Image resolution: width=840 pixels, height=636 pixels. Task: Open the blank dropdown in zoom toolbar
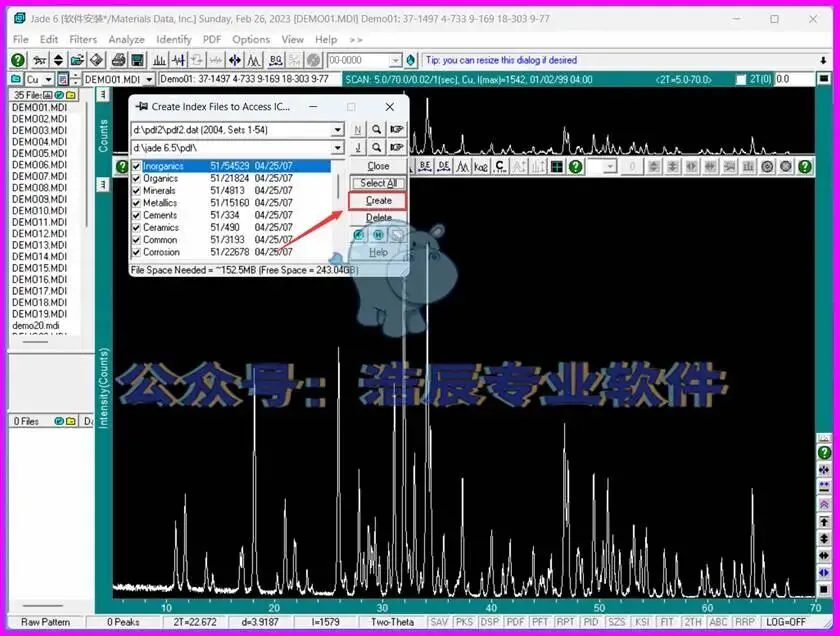(x=610, y=167)
